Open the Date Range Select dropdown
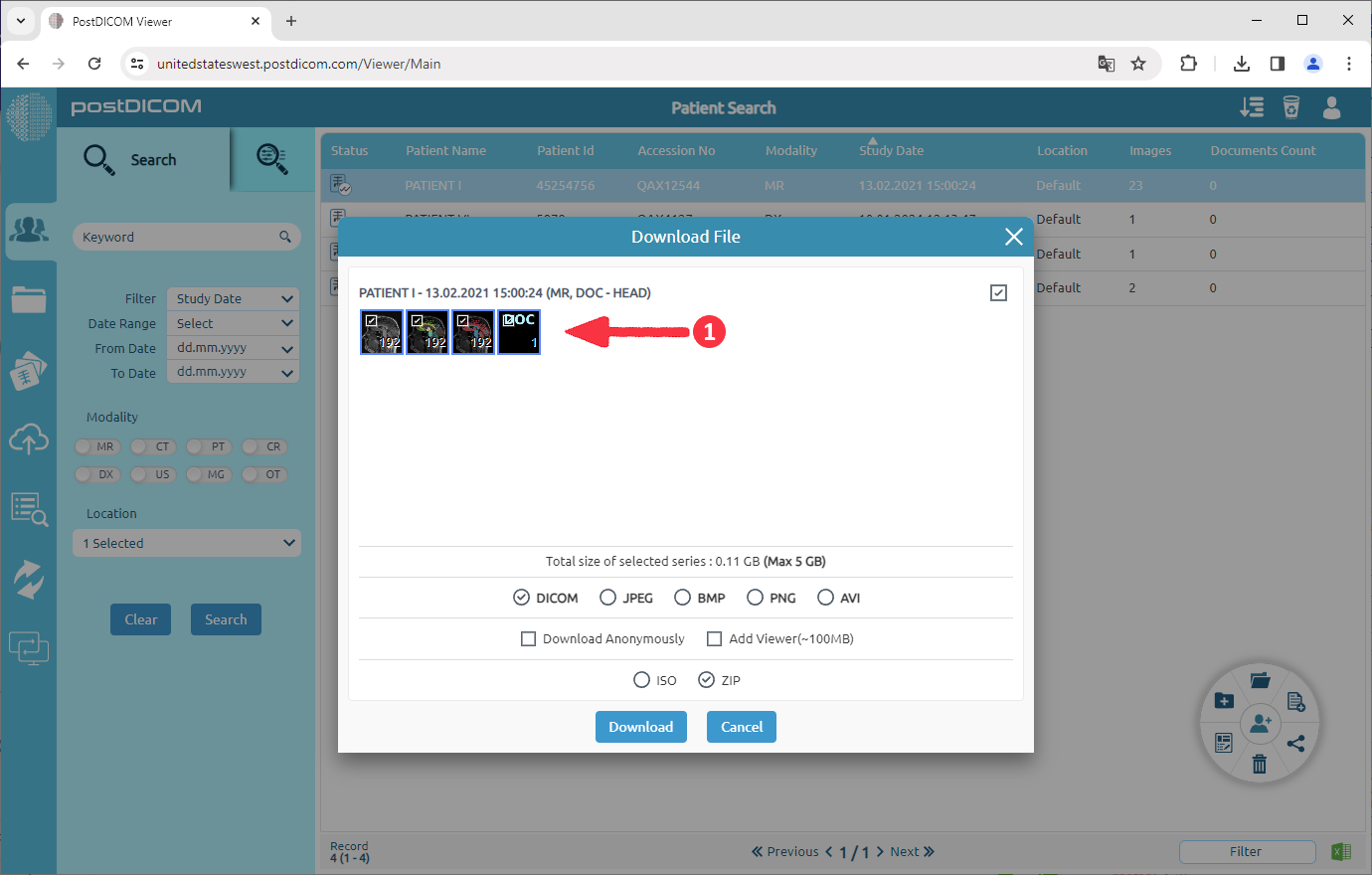1372x875 pixels. click(232, 322)
